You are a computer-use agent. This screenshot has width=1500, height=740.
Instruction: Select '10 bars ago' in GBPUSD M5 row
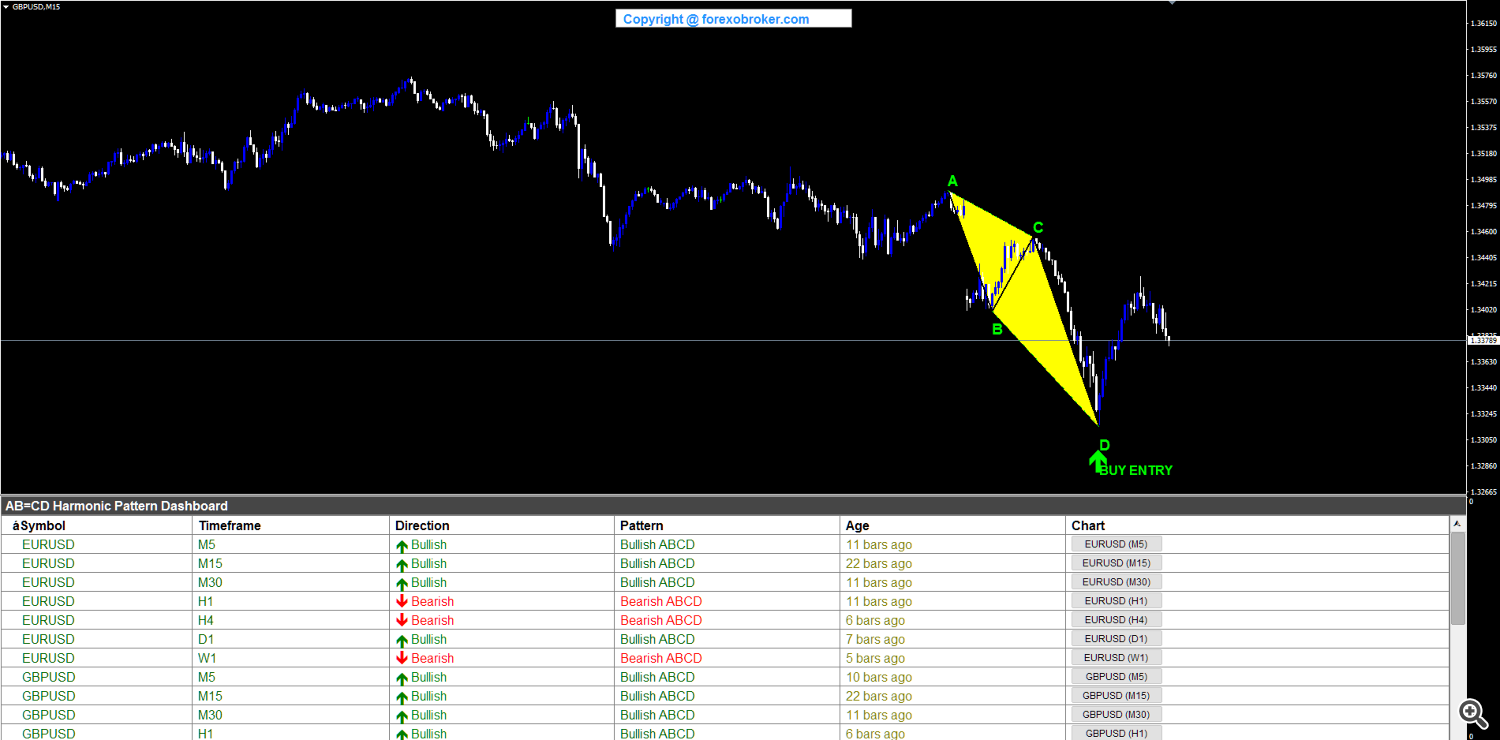[879, 678]
